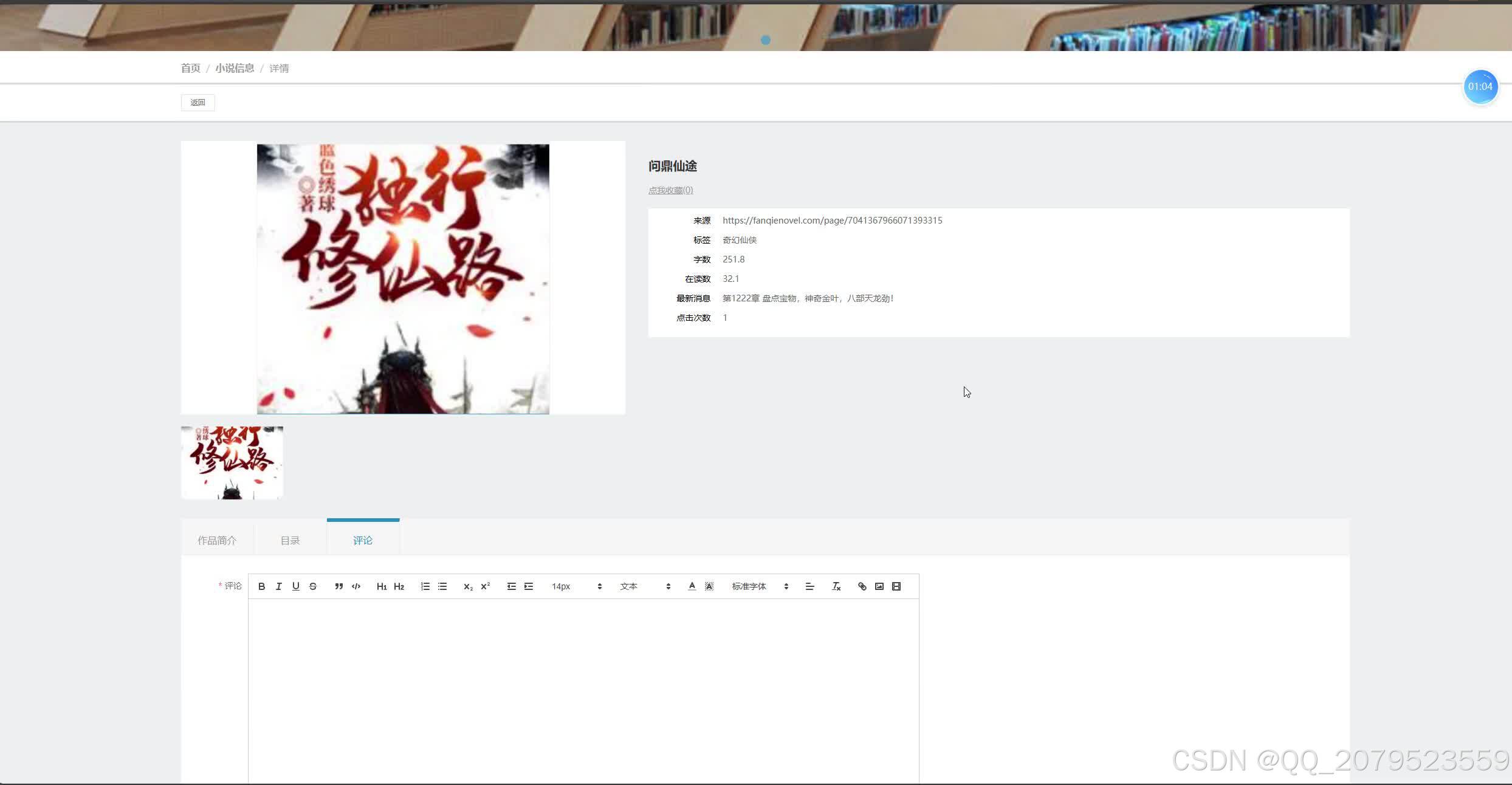The image size is (1512, 785).
Task: Open the 文本 heading style dropdown
Action: 645,586
